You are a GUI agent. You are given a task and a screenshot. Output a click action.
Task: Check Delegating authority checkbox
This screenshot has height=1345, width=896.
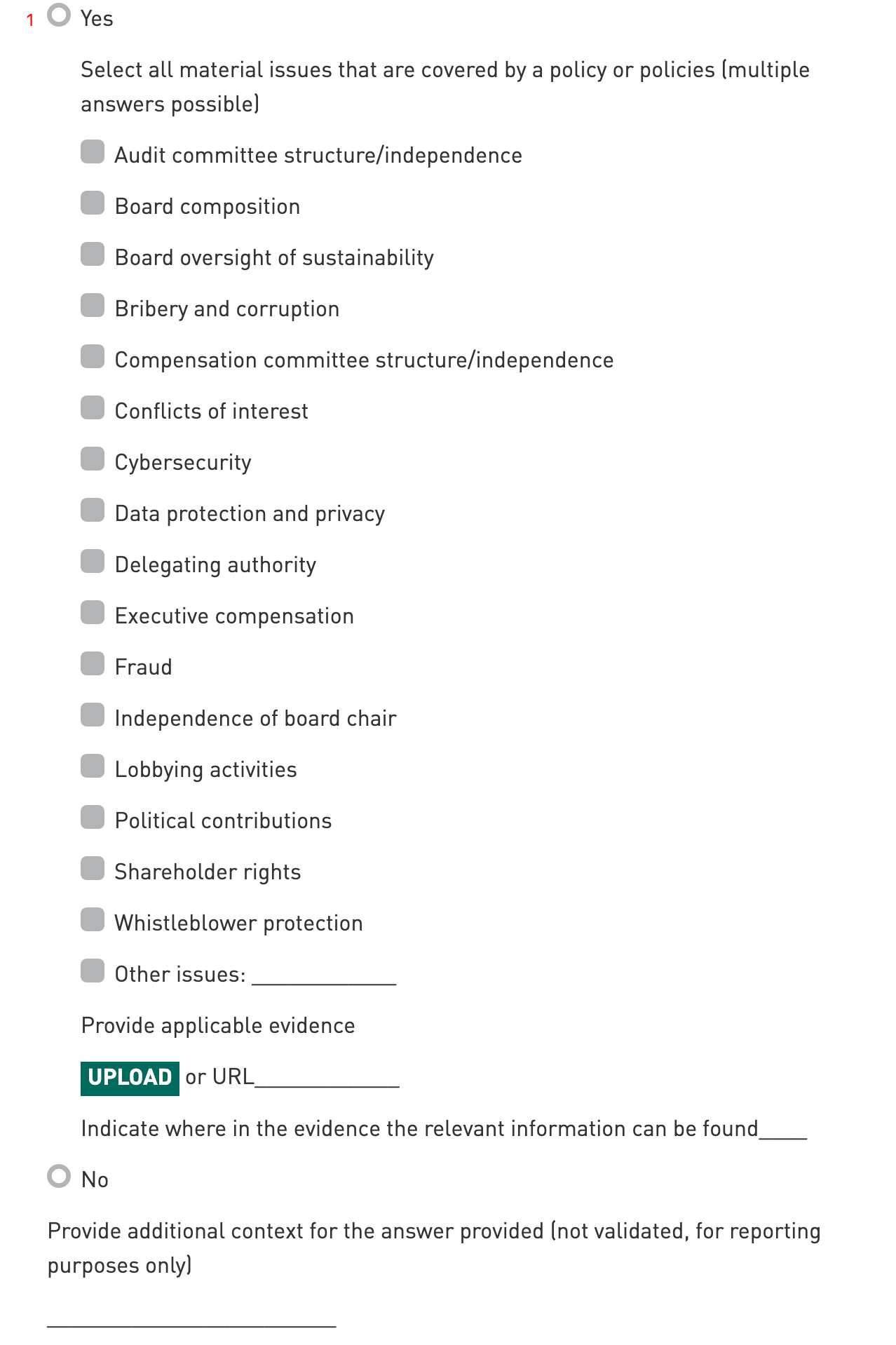click(x=93, y=562)
